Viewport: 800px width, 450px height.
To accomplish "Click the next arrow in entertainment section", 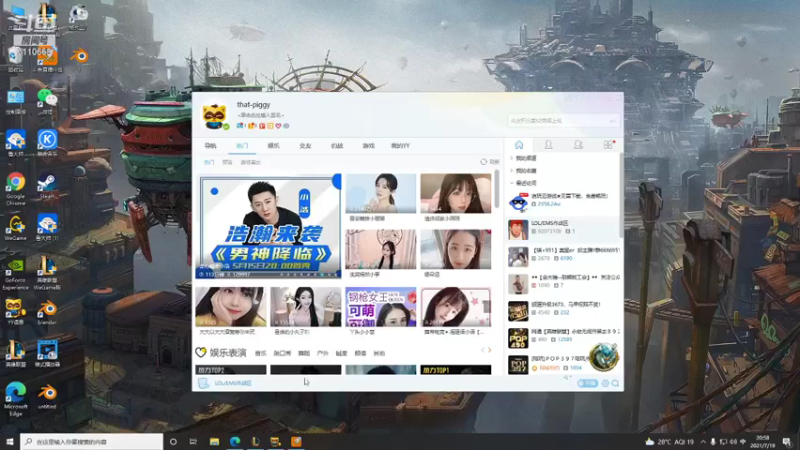I will (x=490, y=350).
